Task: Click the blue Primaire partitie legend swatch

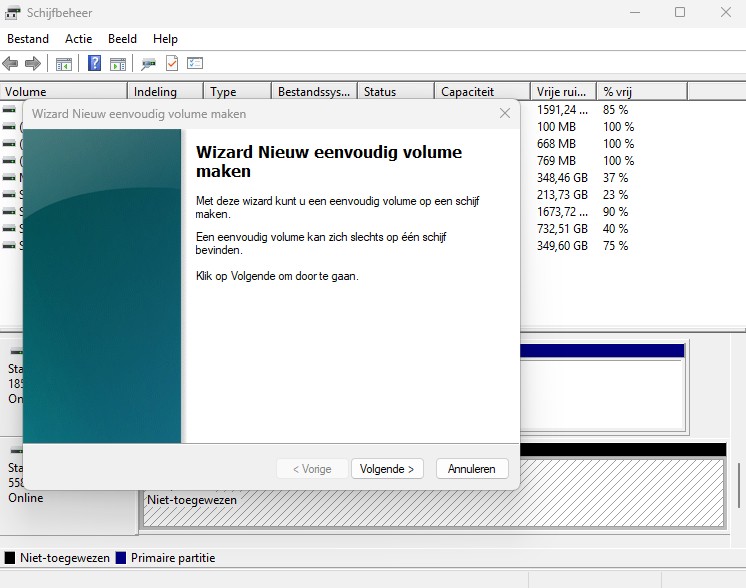Action: click(x=121, y=558)
